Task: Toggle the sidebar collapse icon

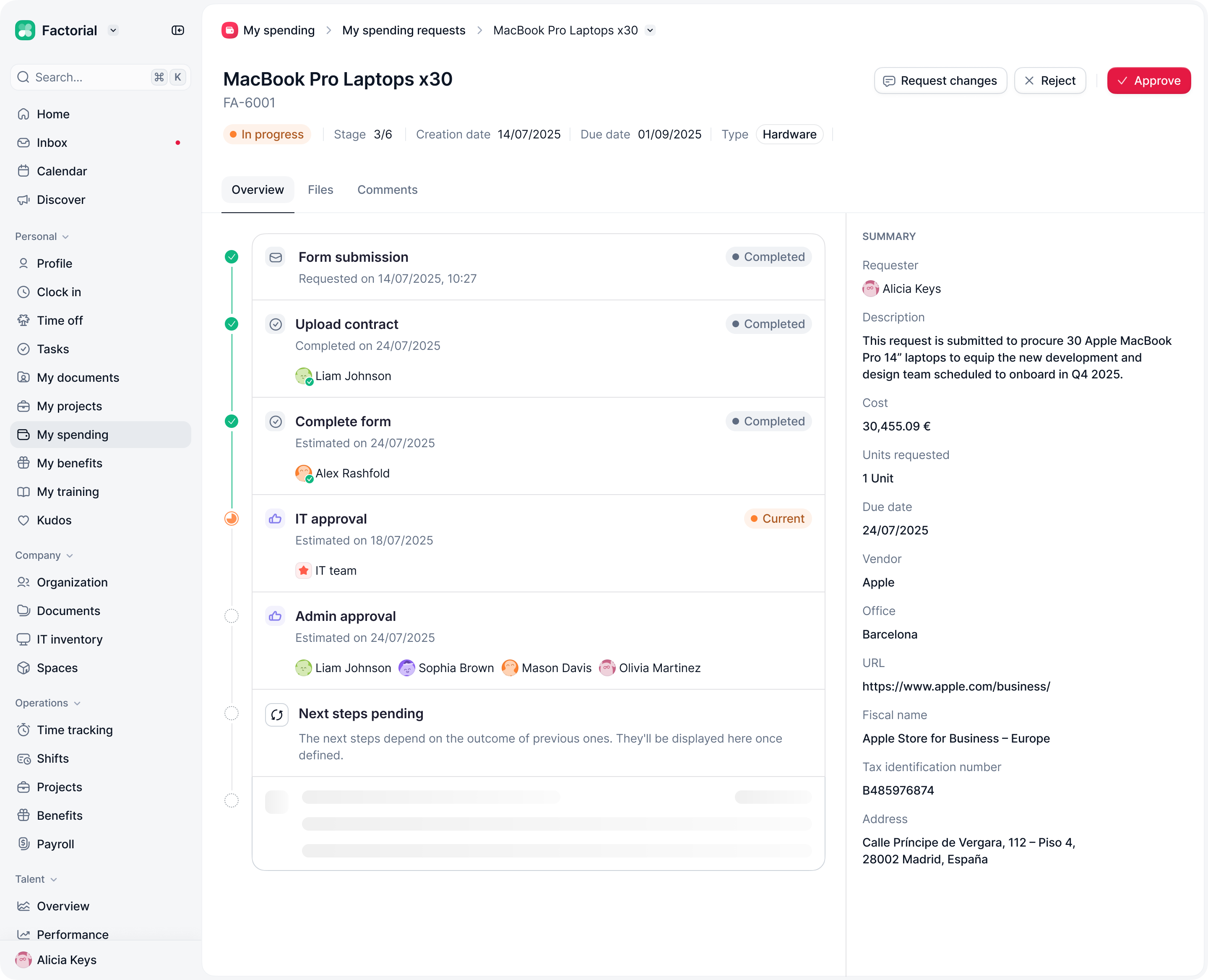Action: tap(178, 31)
